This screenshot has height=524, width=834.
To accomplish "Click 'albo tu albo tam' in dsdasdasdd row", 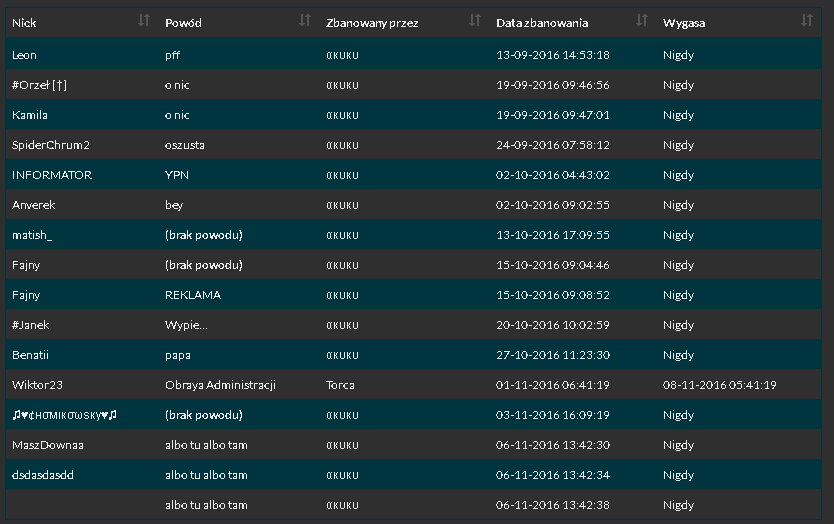I will [x=206, y=475].
